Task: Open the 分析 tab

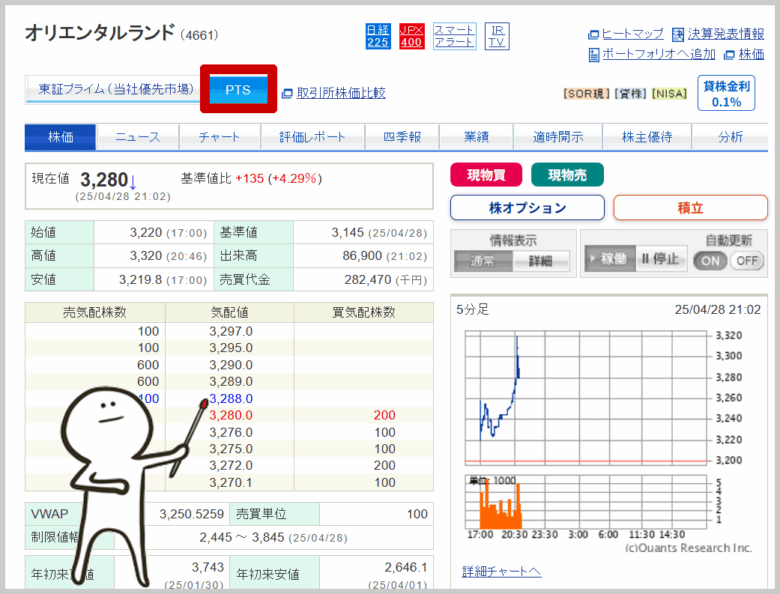Action: point(730,137)
